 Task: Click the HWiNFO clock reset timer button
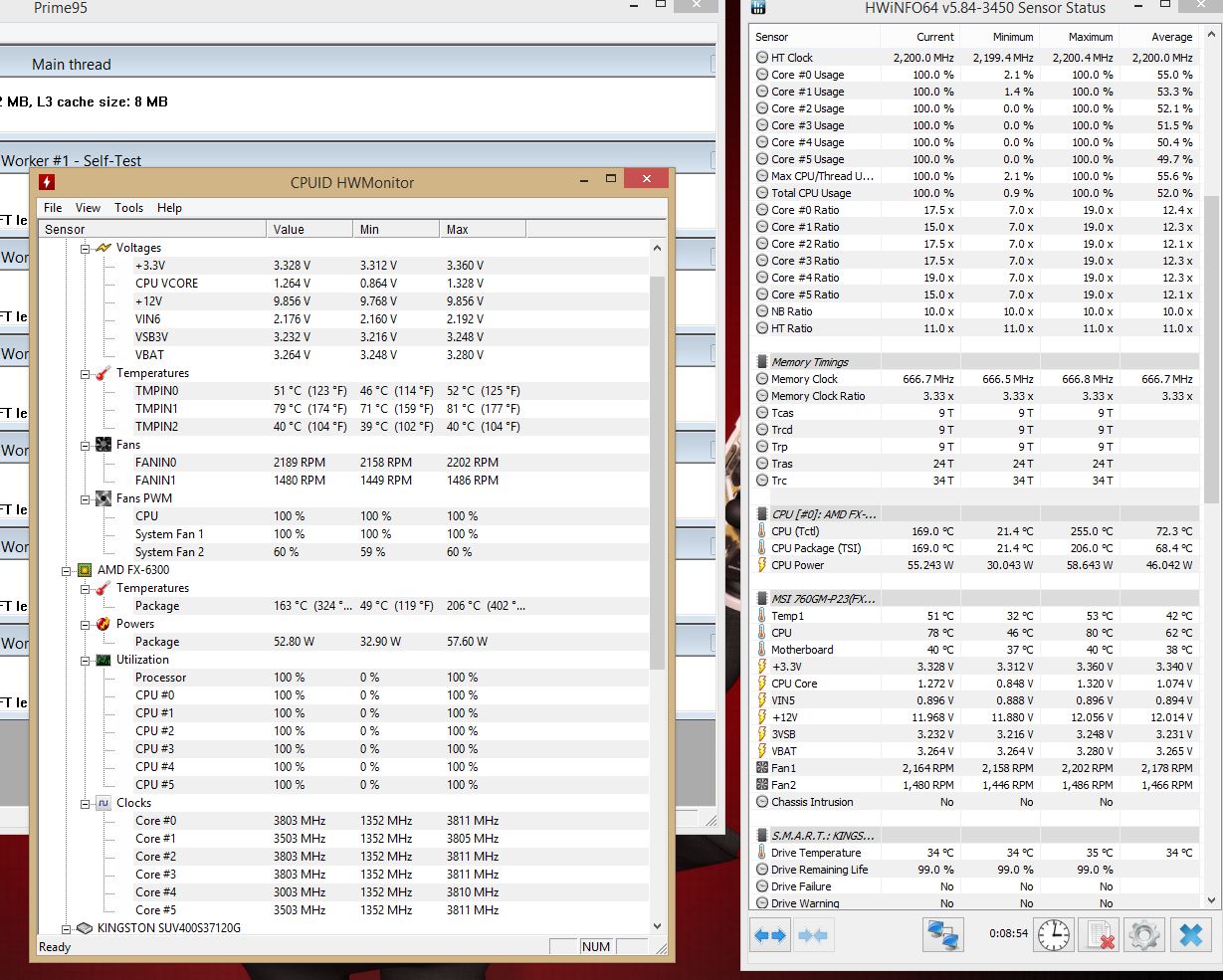(x=1053, y=935)
